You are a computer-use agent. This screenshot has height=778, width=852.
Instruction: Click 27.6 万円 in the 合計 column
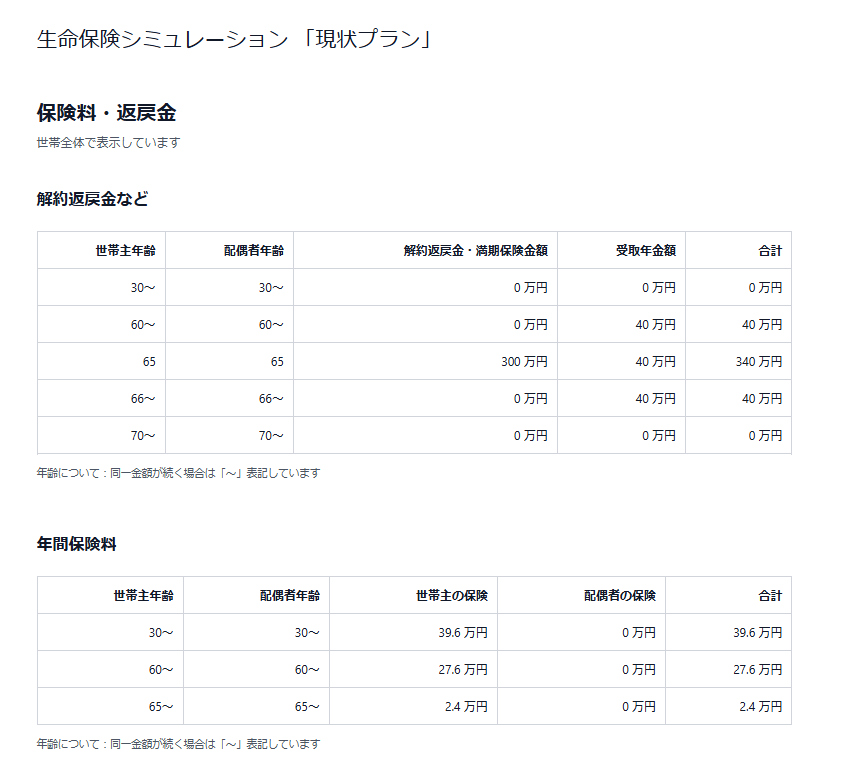[757, 669]
